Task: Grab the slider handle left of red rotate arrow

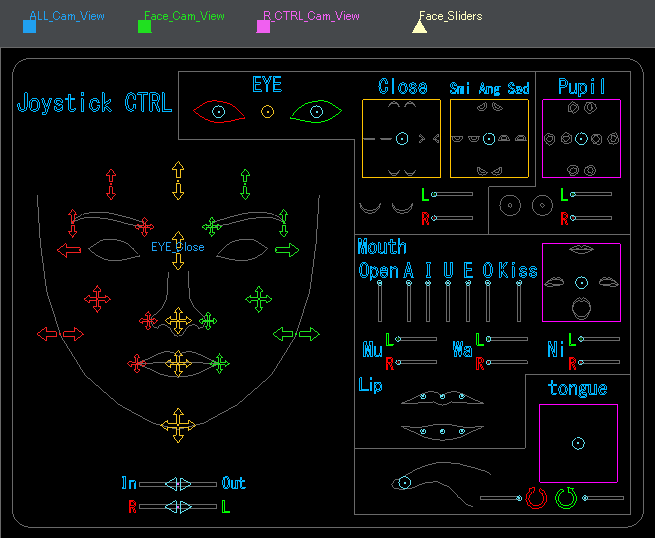Action: click(519, 498)
